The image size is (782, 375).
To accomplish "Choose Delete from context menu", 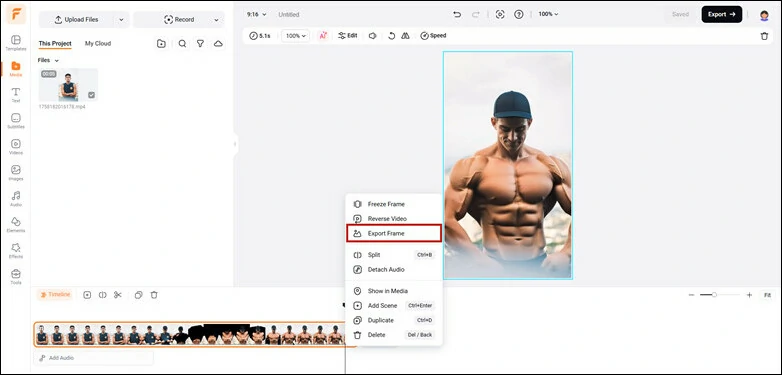I will (x=393, y=335).
